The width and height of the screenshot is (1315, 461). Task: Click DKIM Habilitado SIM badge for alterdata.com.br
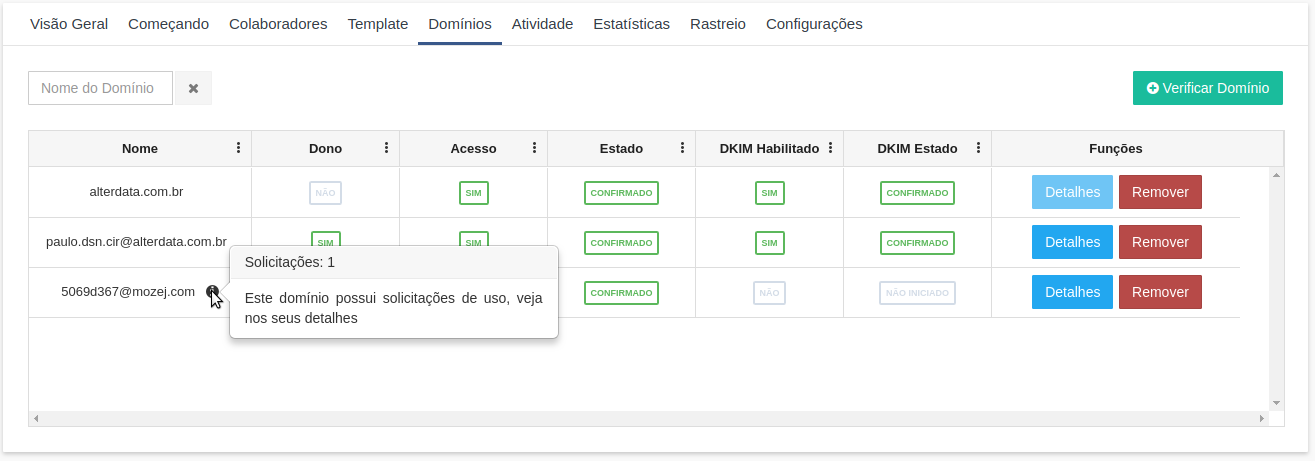pyautogui.click(x=769, y=193)
